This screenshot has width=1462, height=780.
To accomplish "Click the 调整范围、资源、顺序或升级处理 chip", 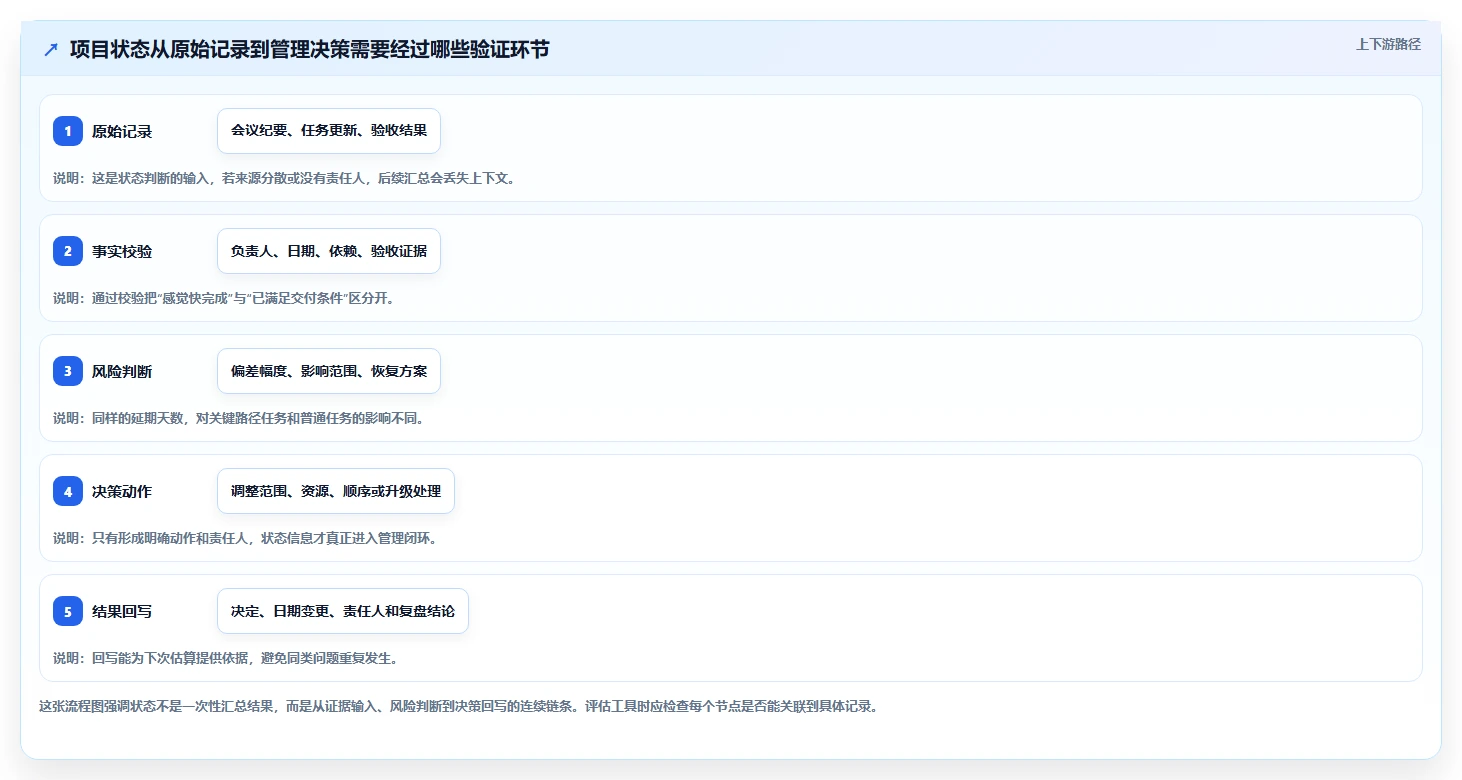I will point(336,491).
